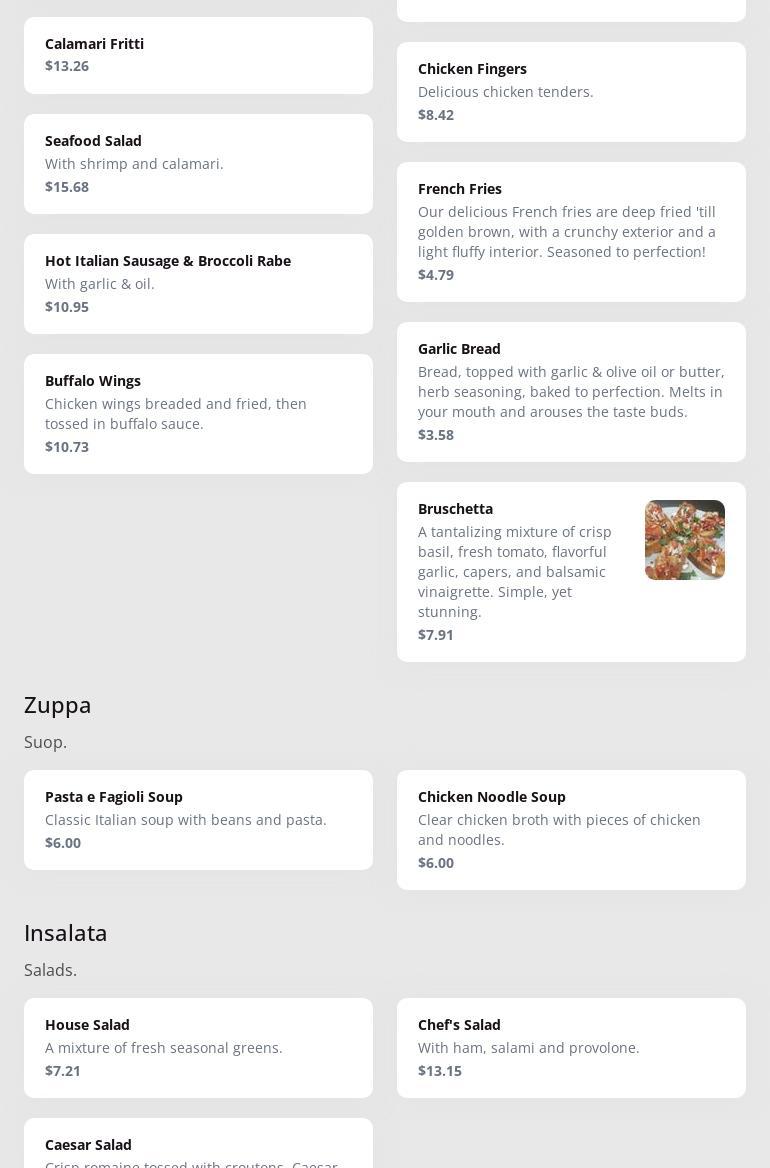Open the Bruschetta photo thumbnail

(x=684, y=540)
